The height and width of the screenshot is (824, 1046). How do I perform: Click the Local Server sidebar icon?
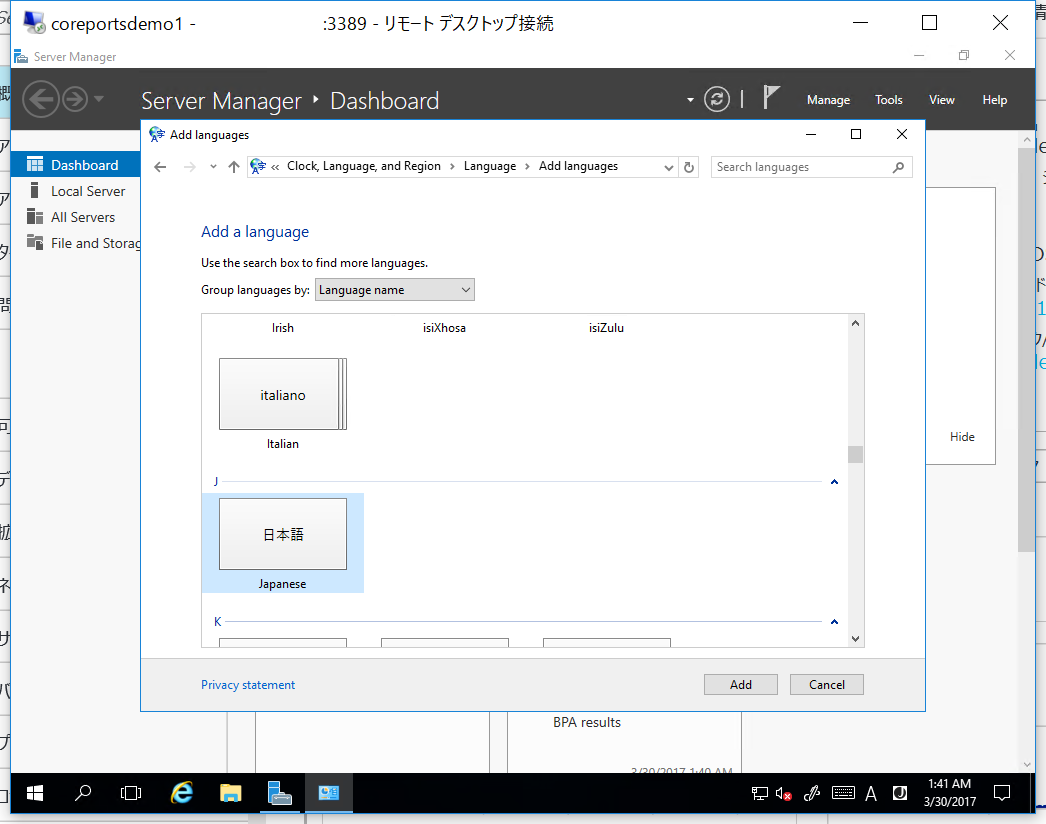35,190
